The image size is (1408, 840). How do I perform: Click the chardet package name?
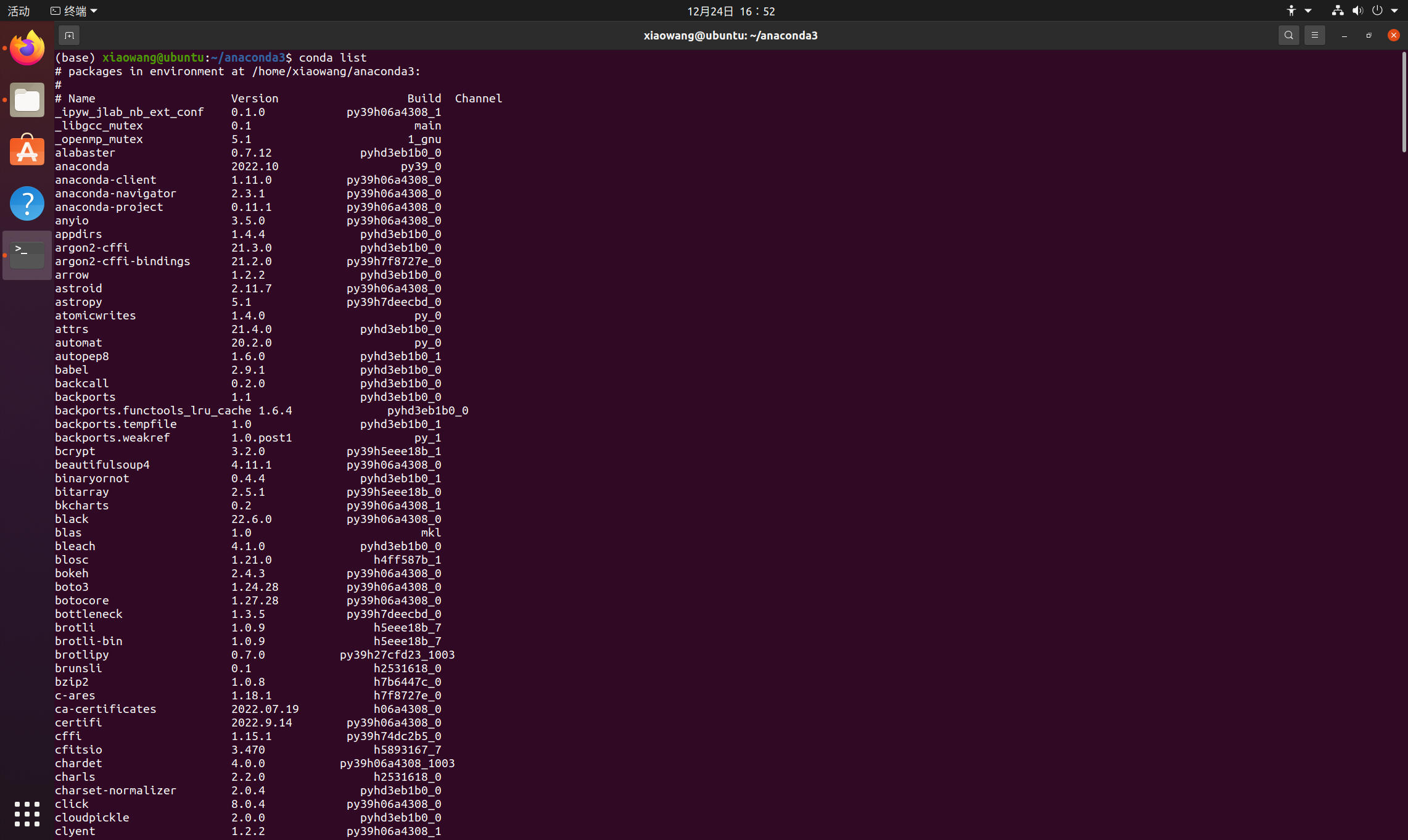point(78,763)
